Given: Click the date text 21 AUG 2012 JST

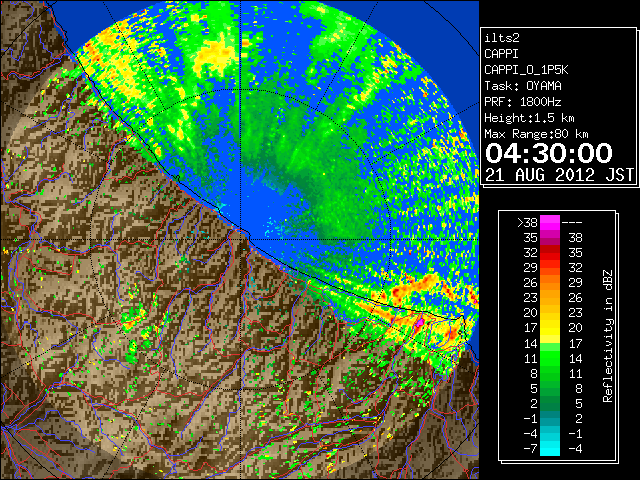Looking at the screenshot, I should coord(559,175).
